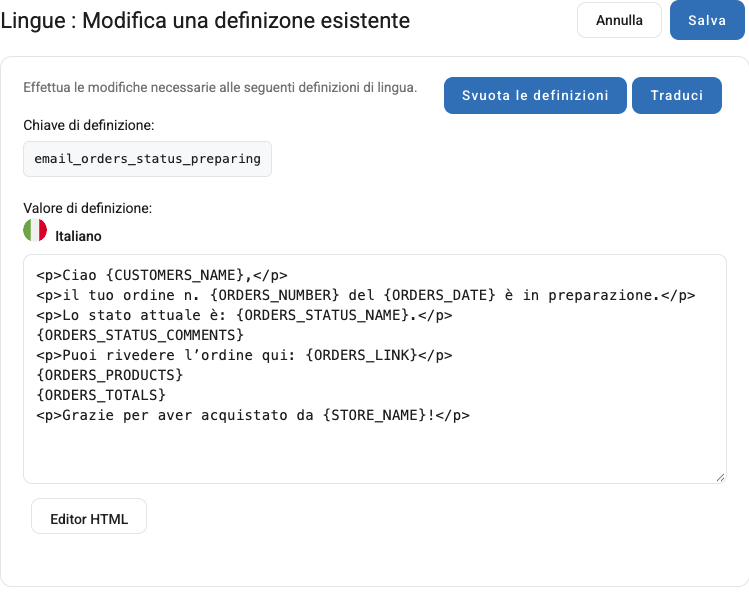Click Svuota le definizioni button
Screen dimensions: 749x605
[x=535, y=96]
